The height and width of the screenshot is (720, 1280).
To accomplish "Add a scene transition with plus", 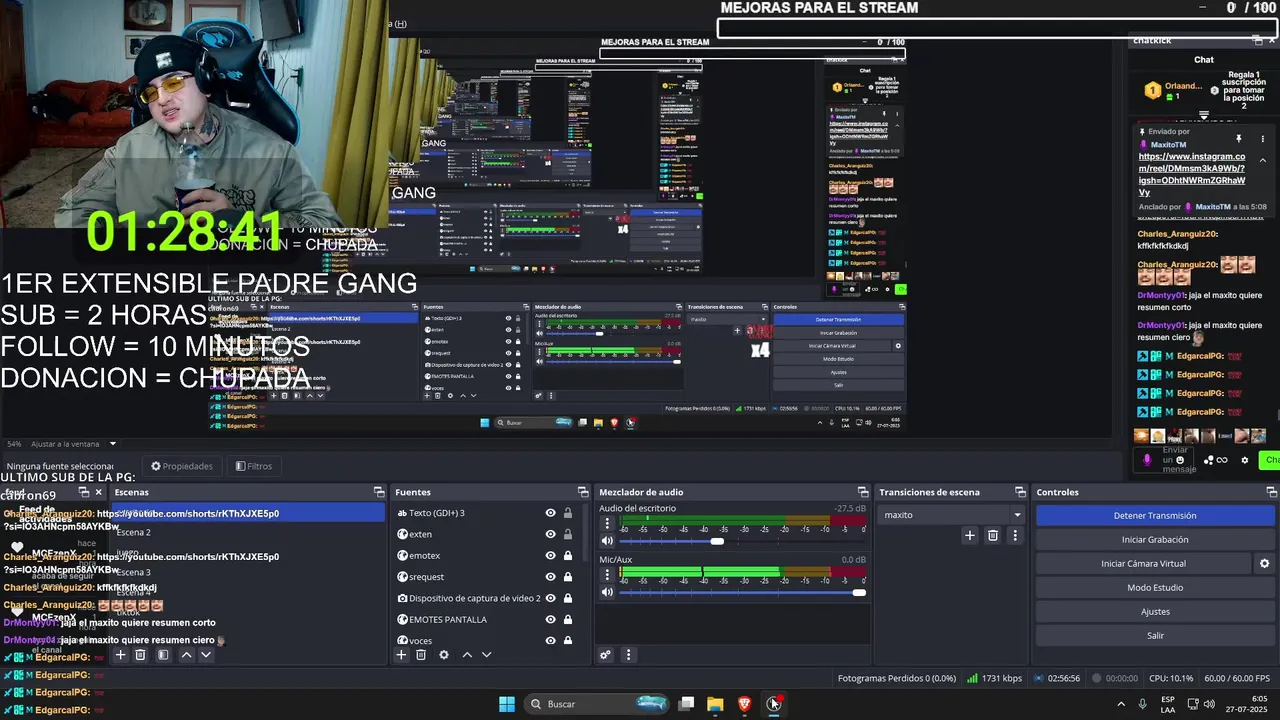I will [969, 536].
